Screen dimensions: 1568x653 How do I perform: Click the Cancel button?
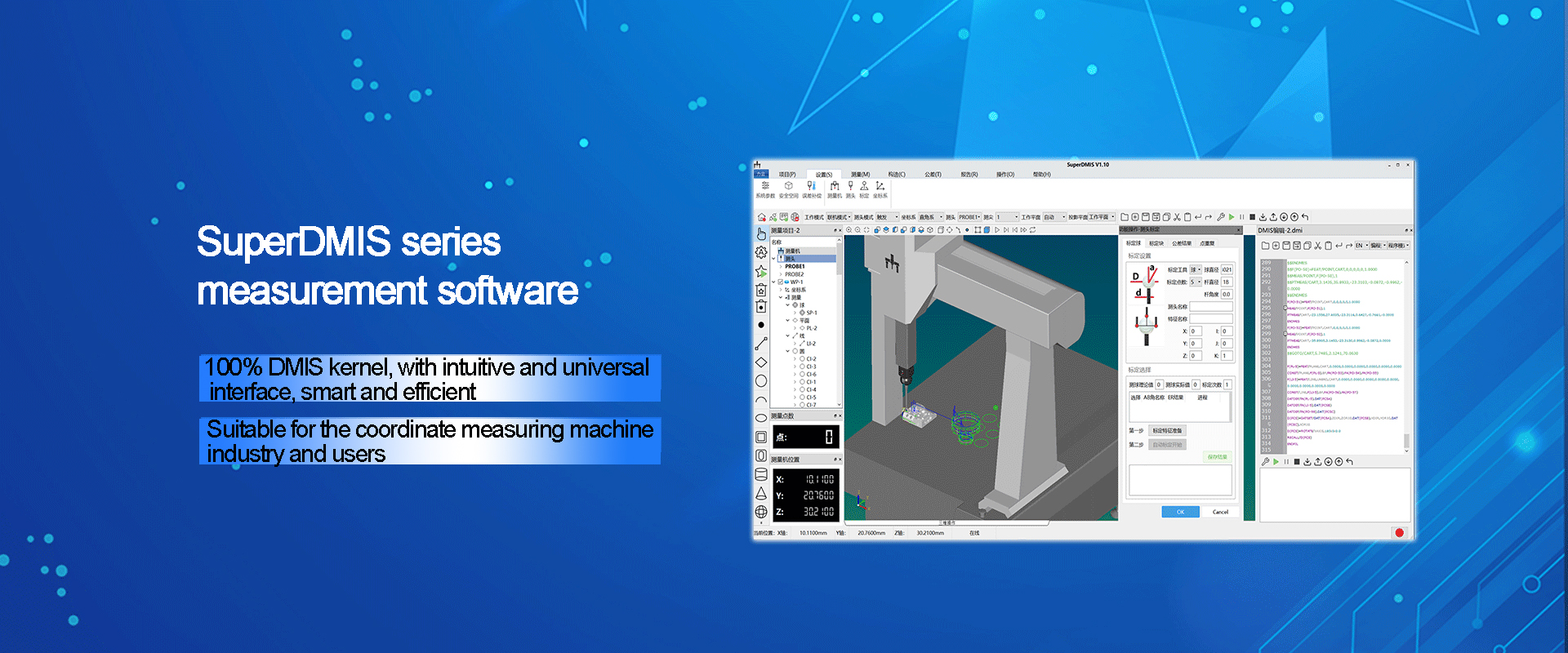1220,512
